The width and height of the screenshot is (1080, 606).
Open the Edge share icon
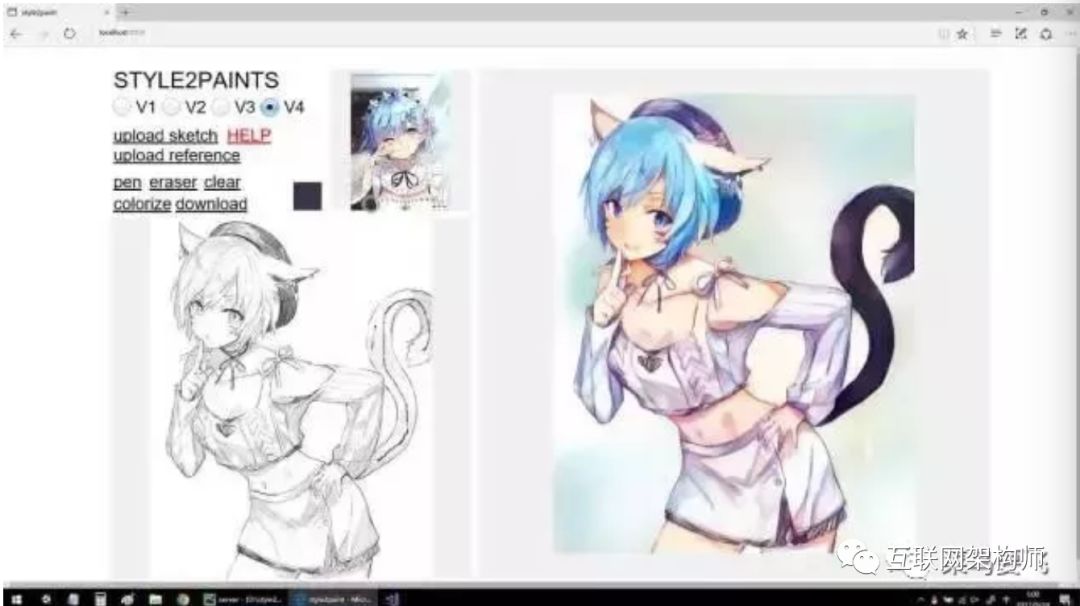point(1046,34)
